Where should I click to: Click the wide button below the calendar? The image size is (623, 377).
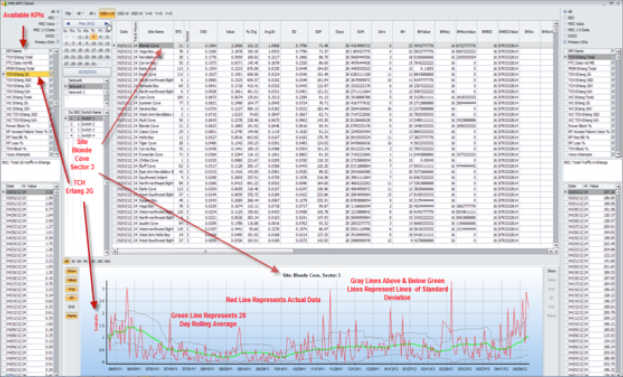pos(87,72)
